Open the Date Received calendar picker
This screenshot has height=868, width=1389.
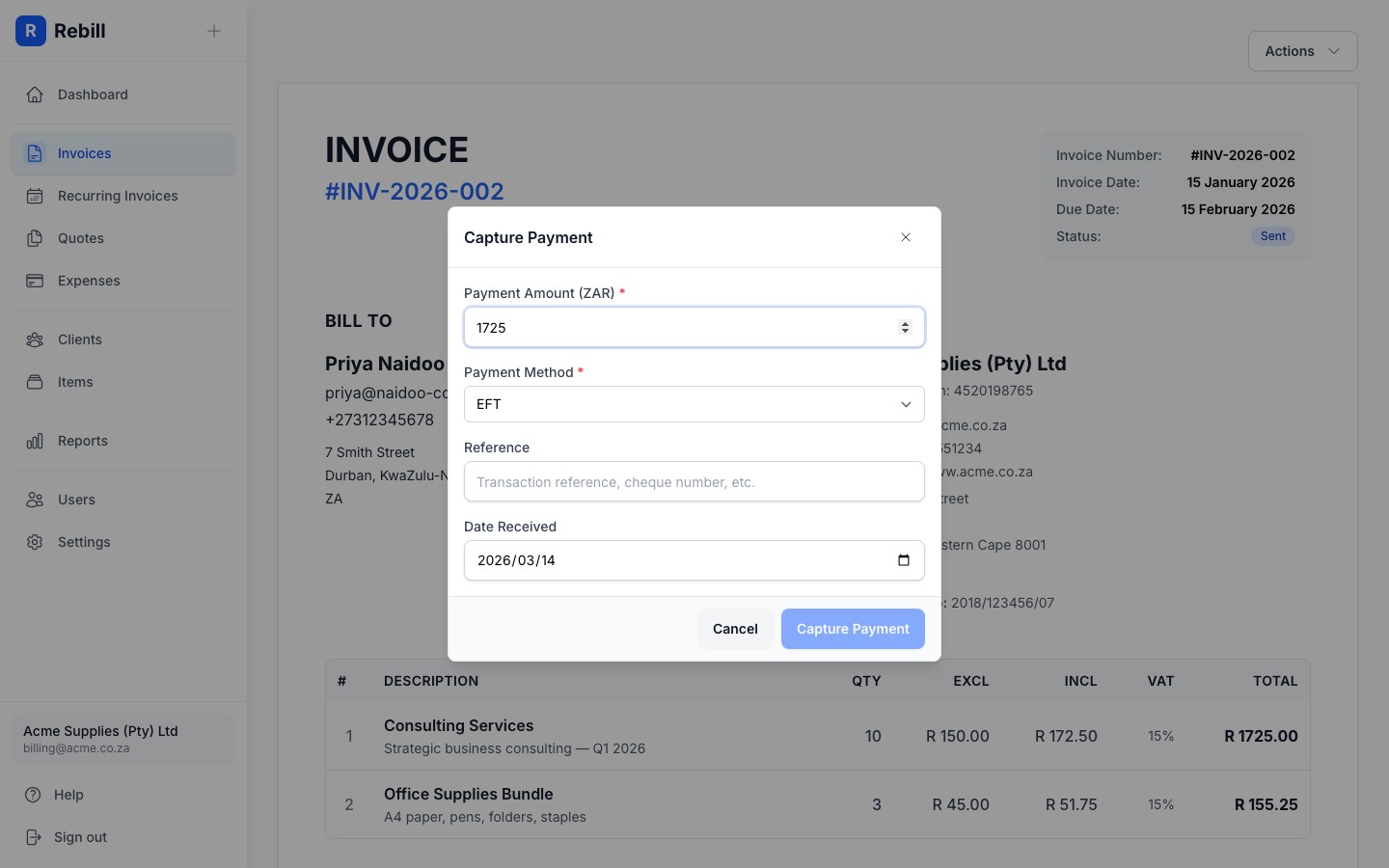click(x=903, y=559)
